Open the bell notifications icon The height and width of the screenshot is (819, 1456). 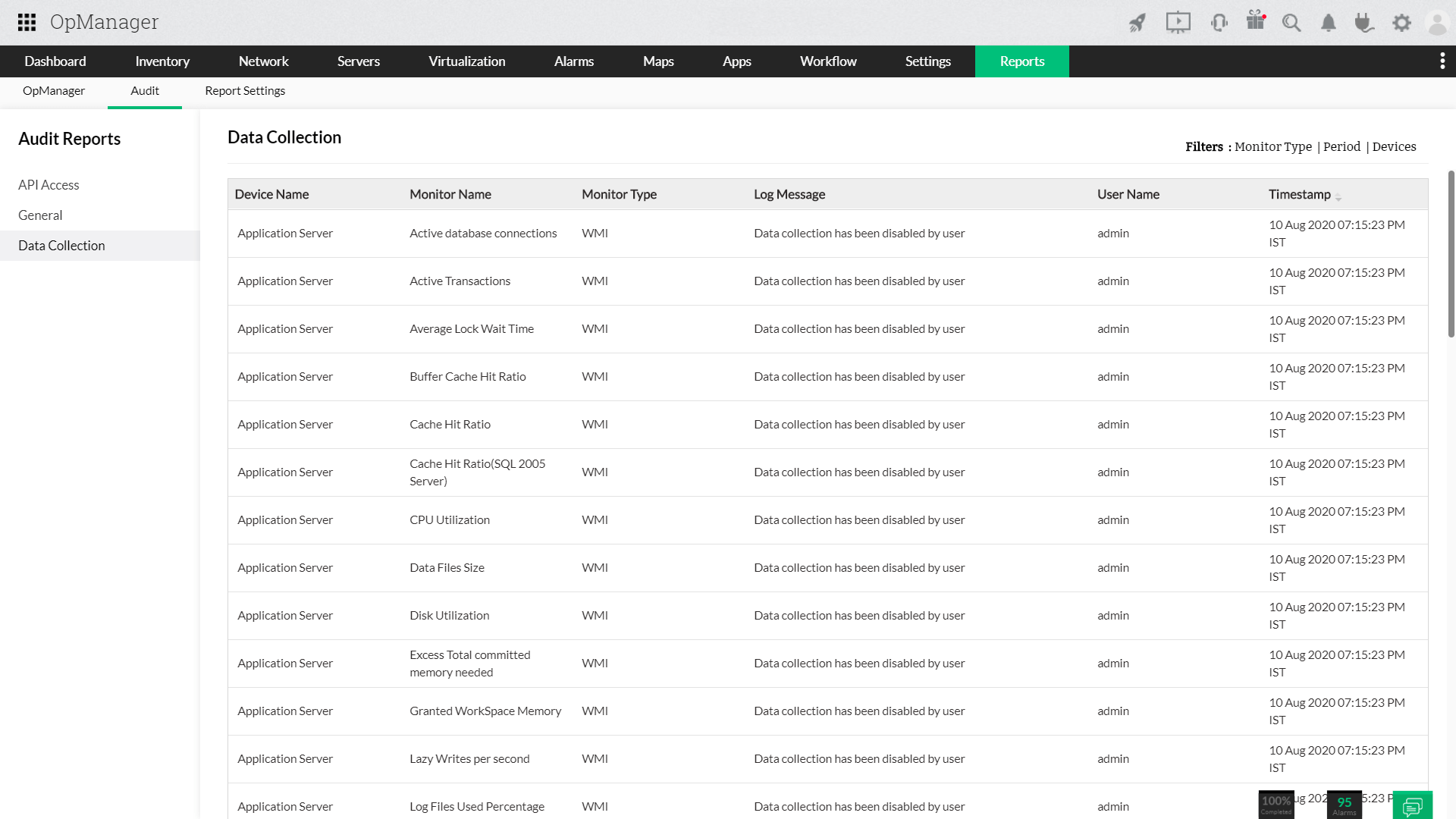[1328, 23]
